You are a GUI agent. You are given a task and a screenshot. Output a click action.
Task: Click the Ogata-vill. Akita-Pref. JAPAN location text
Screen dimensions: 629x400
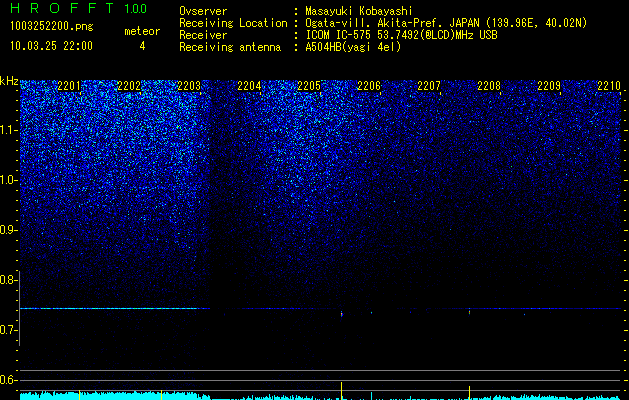[x=446, y=23]
